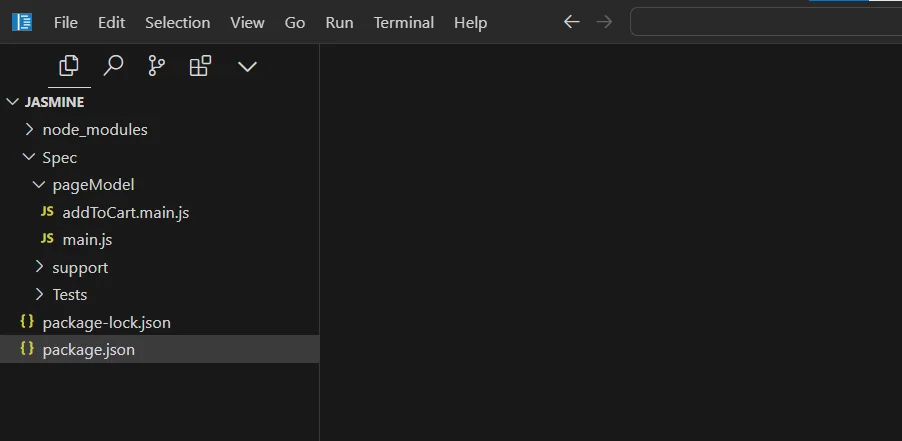Expand the Tests folder

coord(69,295)
